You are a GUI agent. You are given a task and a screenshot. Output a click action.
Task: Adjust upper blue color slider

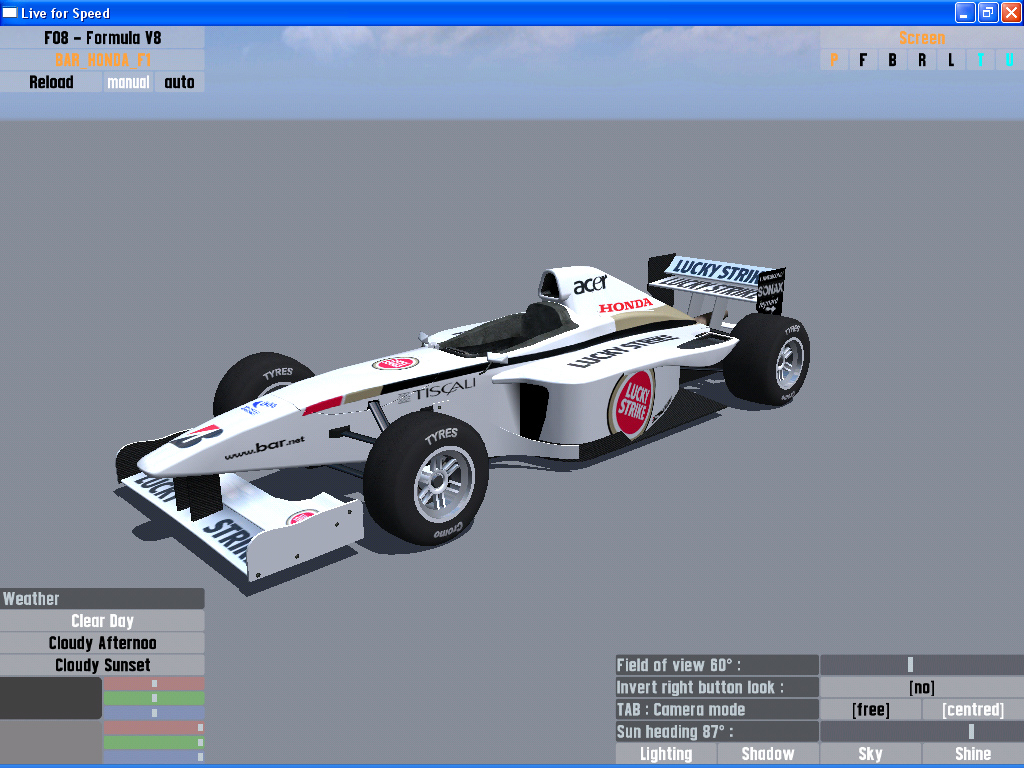click(154, 713)
